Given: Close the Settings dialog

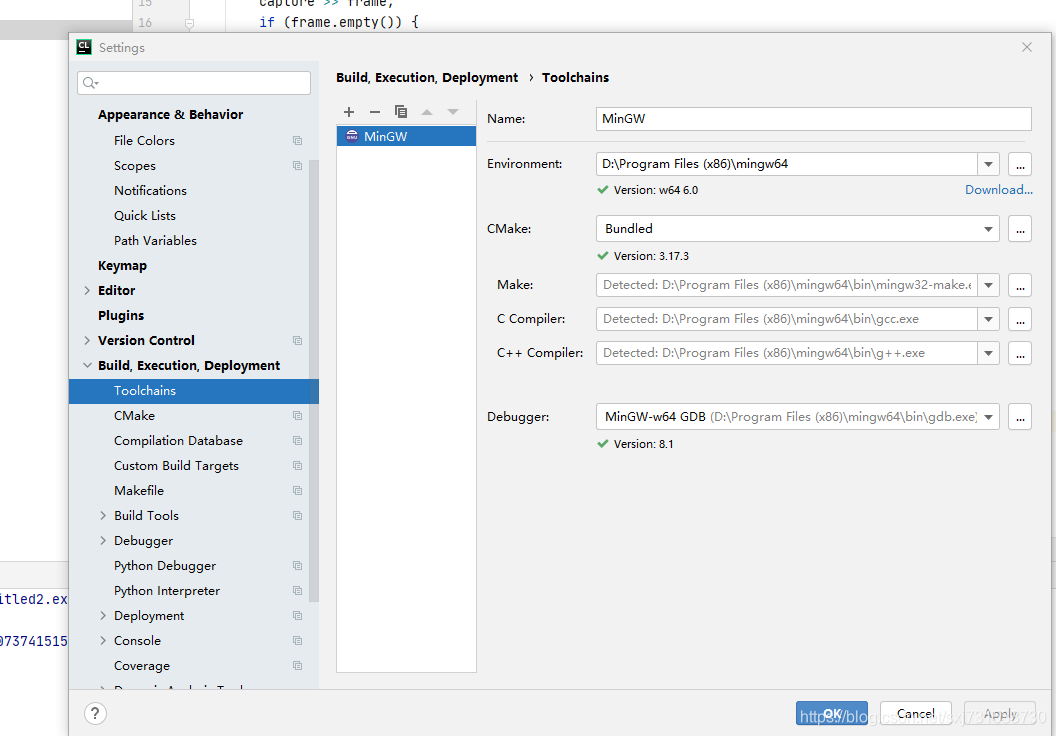Looking at the screenshot, I should point(1026,47).
